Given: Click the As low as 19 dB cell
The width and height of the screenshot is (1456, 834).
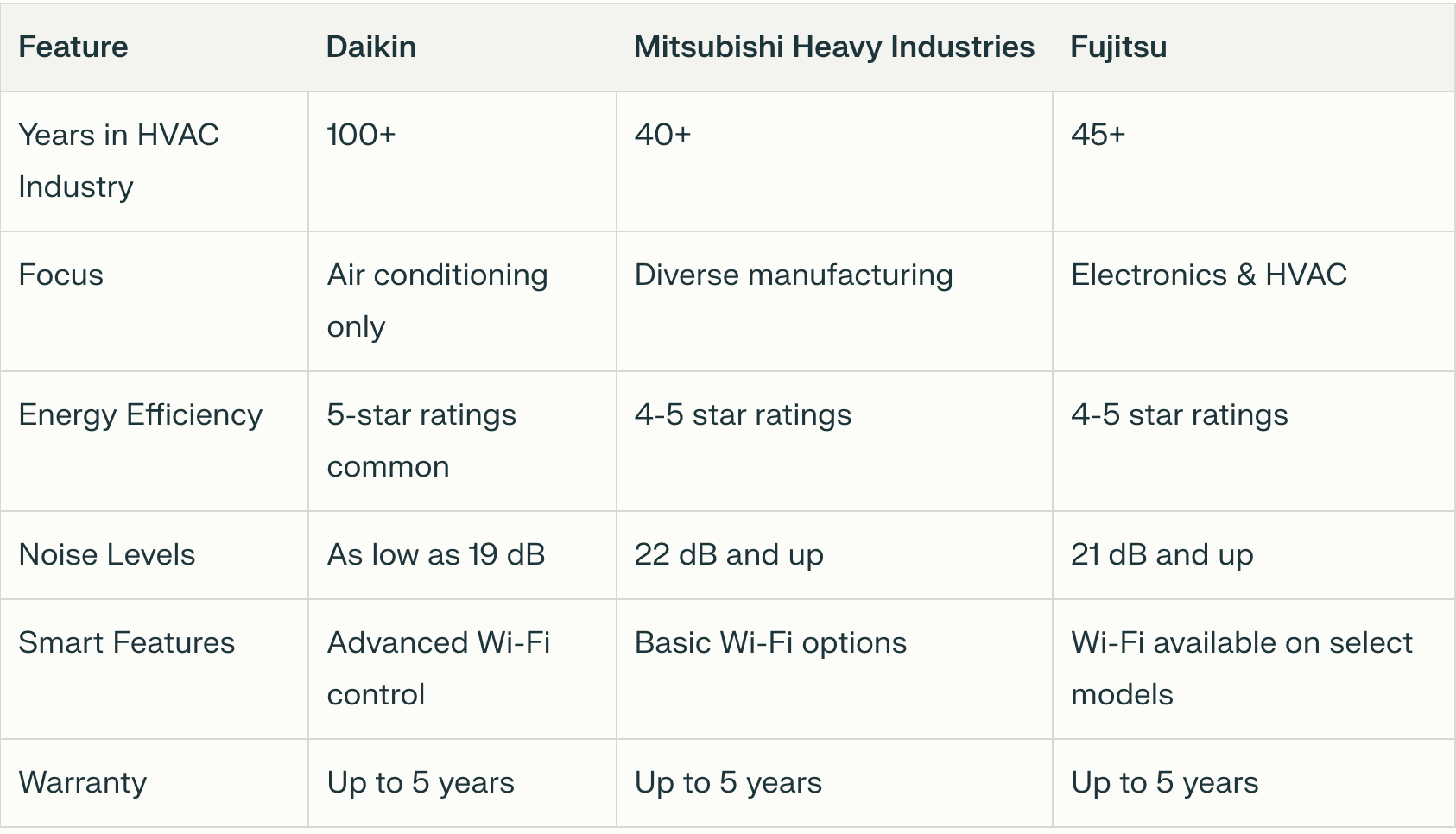Looking at the screenshot, I should click(436, 554).
